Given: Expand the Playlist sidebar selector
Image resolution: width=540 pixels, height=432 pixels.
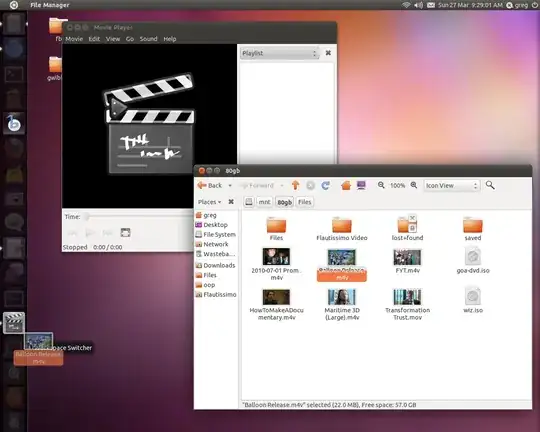Looking at the screenshot, I should point(279,53).
